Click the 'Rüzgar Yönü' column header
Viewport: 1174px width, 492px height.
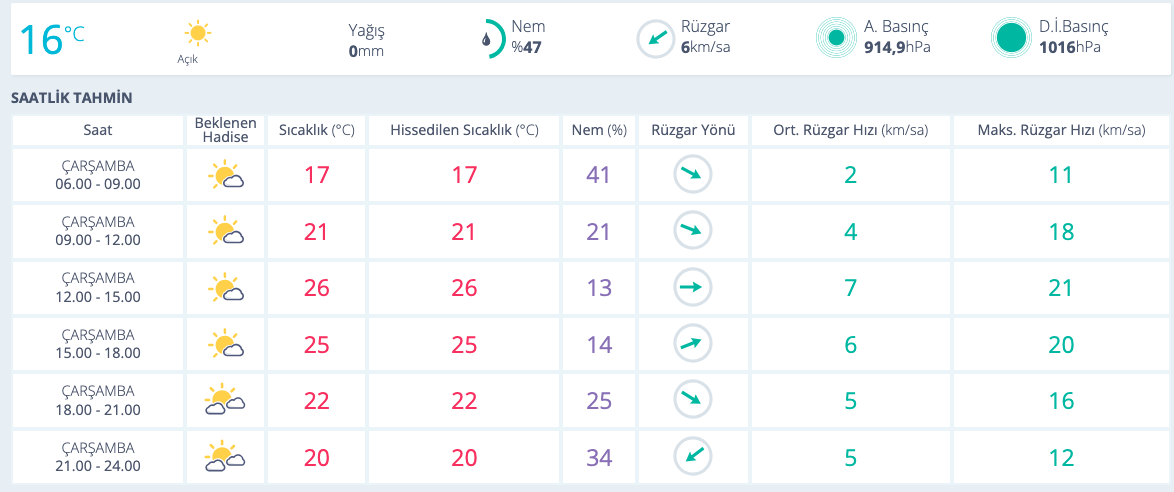[693, 131]
